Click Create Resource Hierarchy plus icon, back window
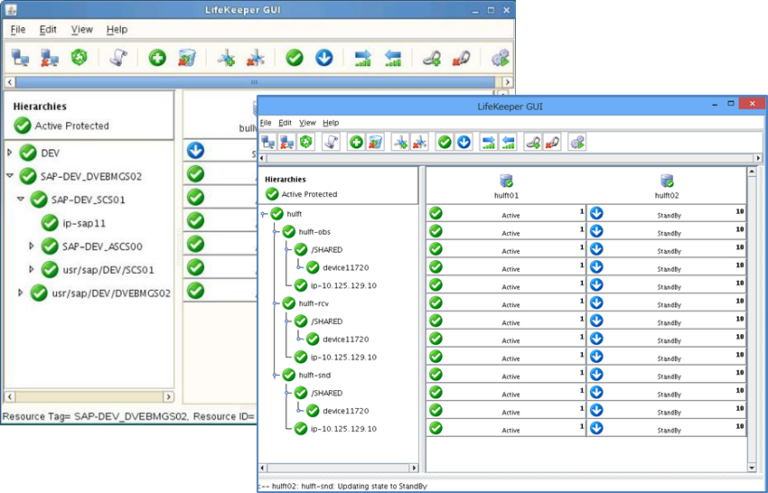This screenshot has width=768, height=493. (x=157, y=58)
